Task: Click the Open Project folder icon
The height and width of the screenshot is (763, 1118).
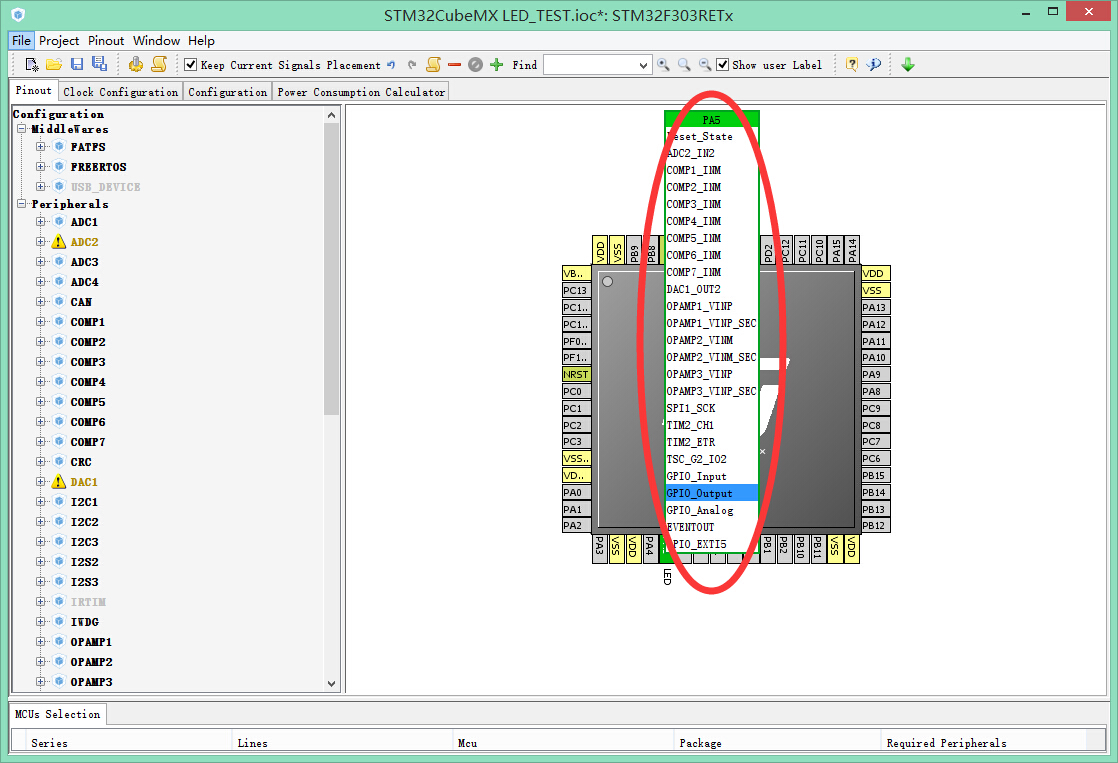Action: 54,65
